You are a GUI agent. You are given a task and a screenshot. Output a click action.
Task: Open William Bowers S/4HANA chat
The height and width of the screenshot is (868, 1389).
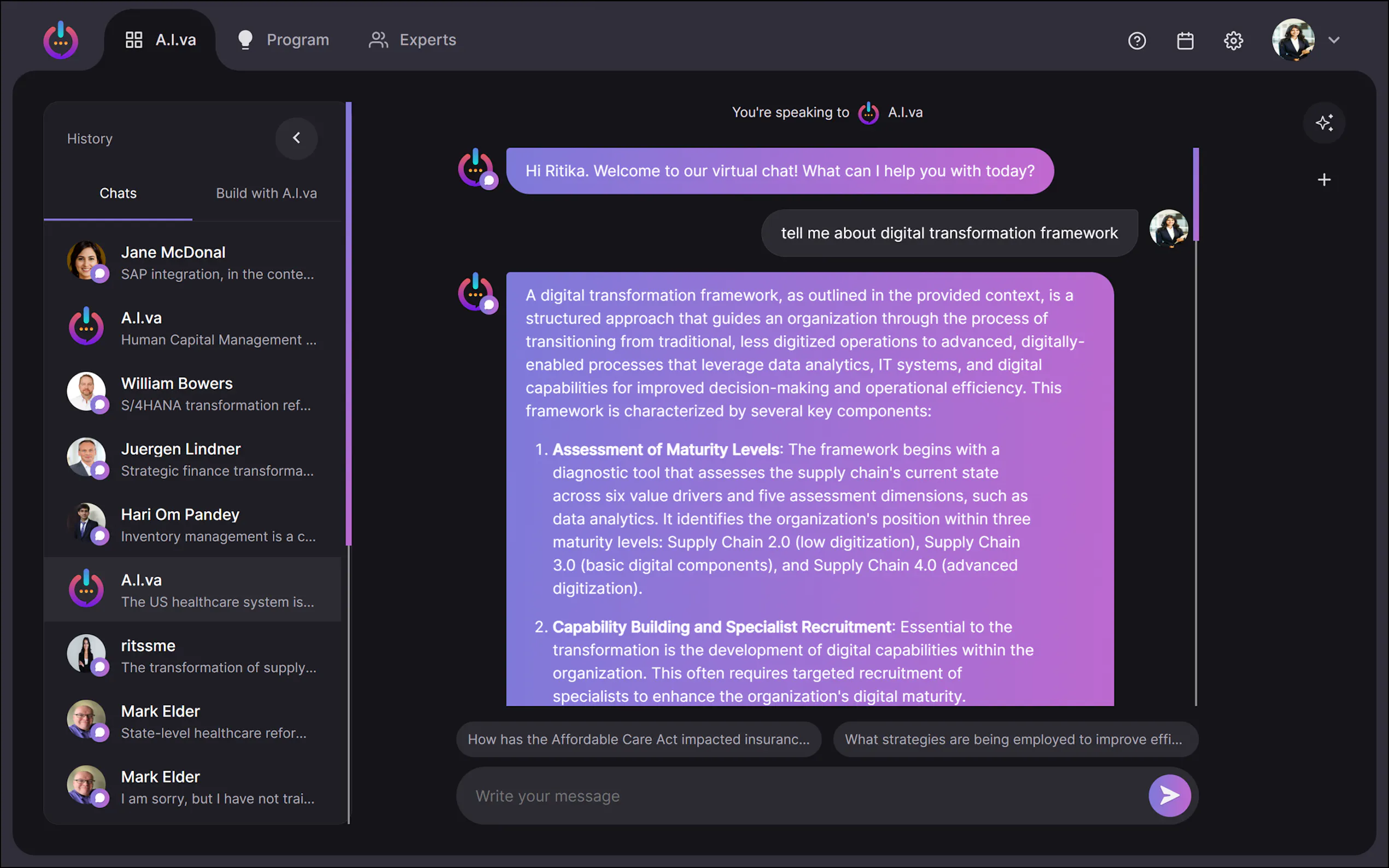pos(192,394)
